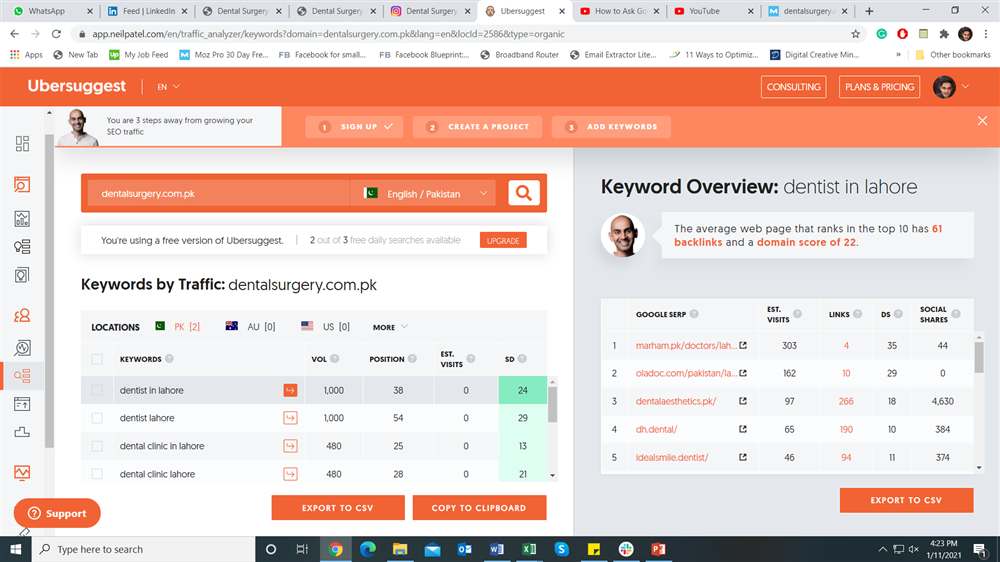This screenshot has width=1000, height=562.
Task: Show more Chrome bookmarks with chevron
Action: point(898,55)
